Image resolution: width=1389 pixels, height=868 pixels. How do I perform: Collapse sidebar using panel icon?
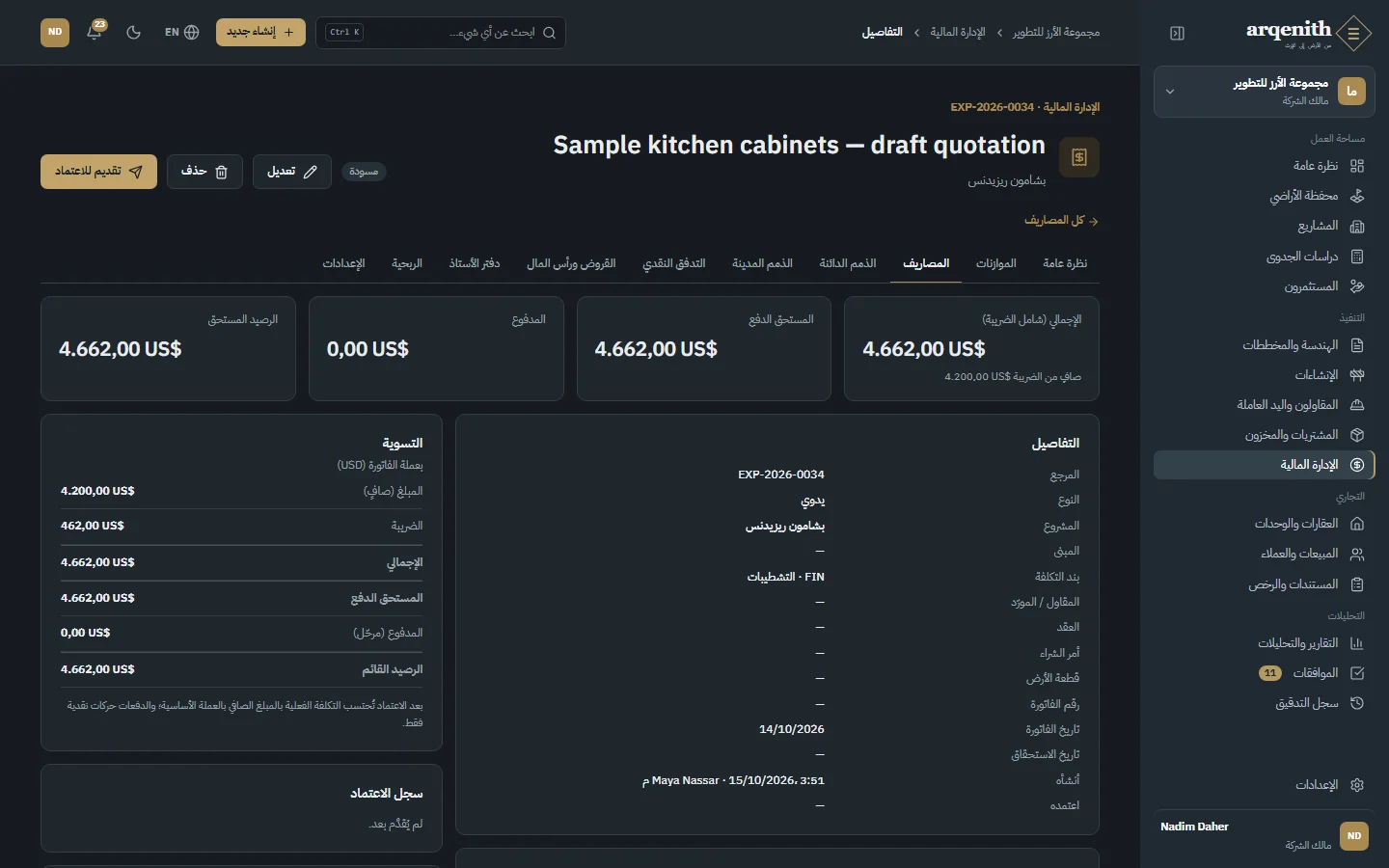point(1177,33)
